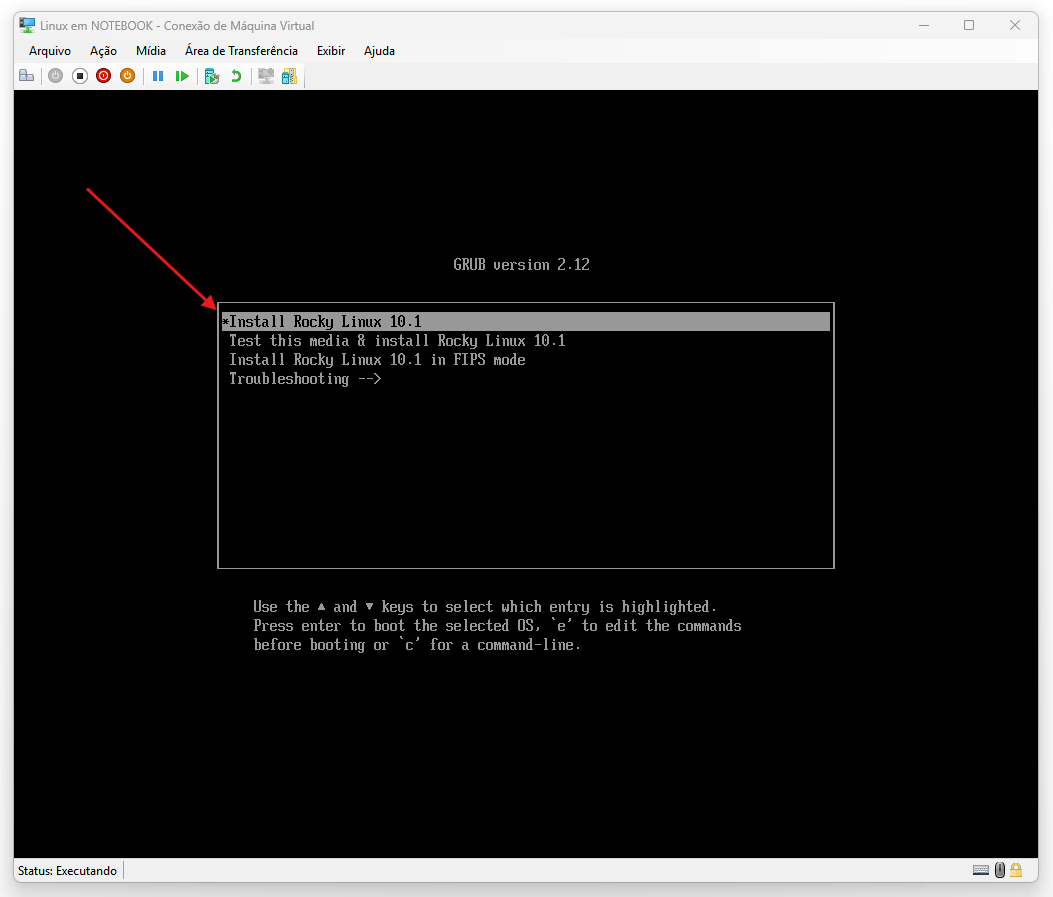Pause the virtual machine with the blue pause icon
The image size is (1053, 897).
[x=158, y=76]
